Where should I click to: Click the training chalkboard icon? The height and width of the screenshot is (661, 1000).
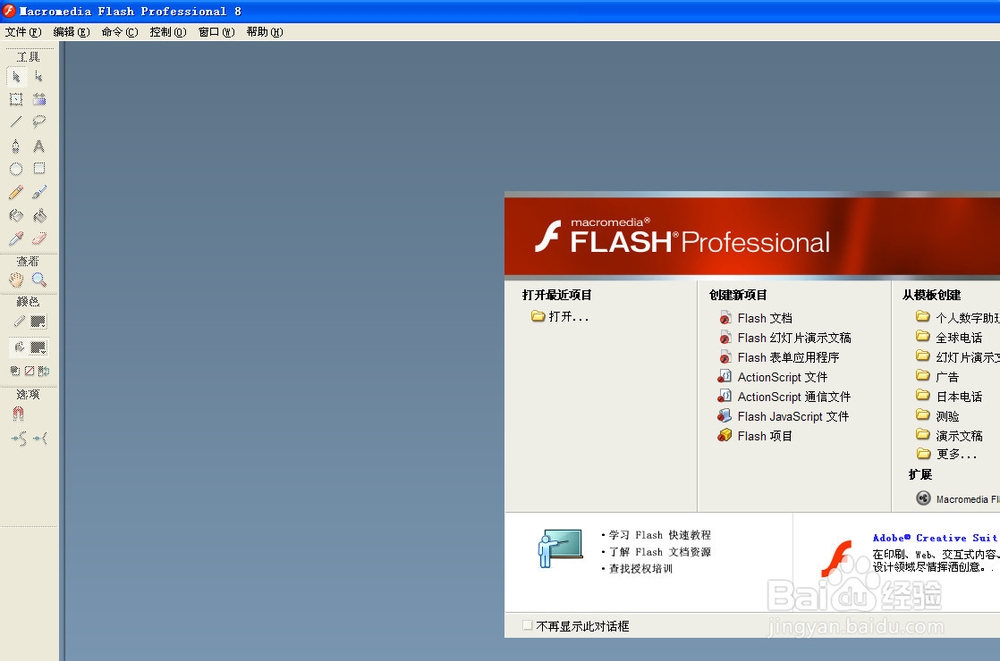point(560,548)
